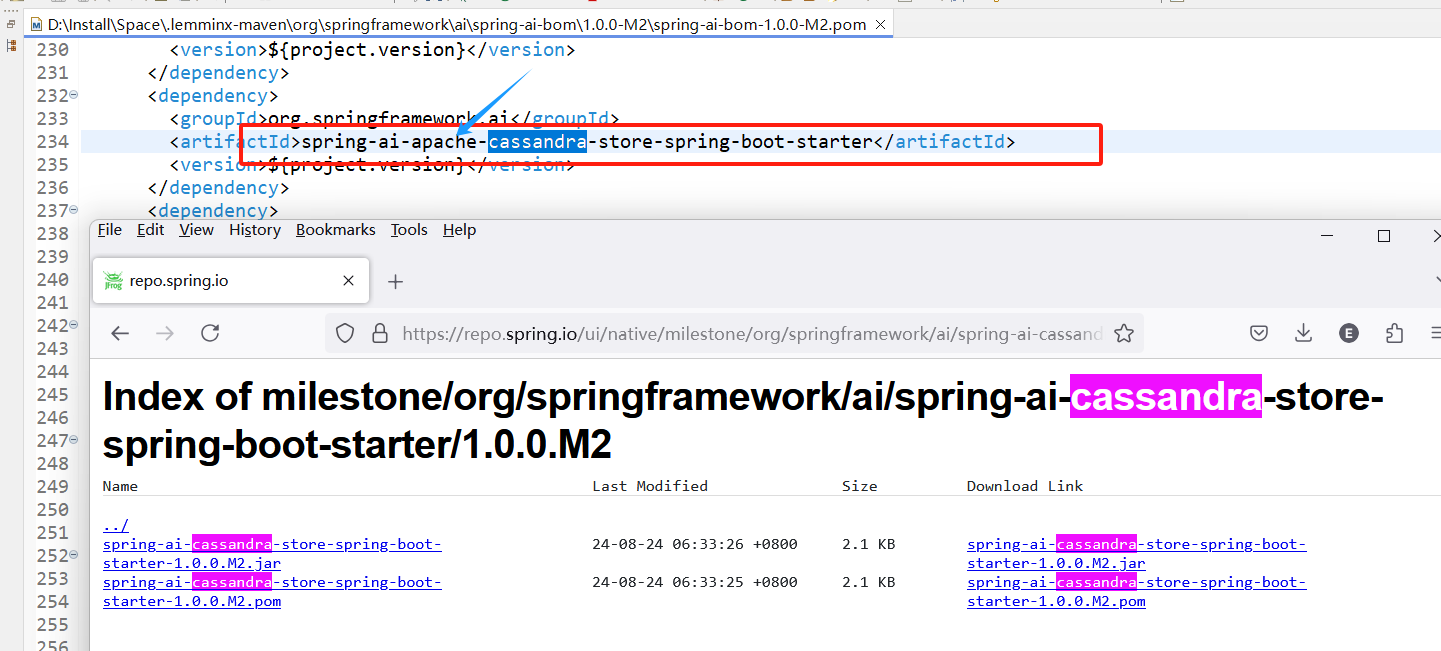Click the restore icon in Eclipse's left strip
This screenshot has height=651, width=1441.
tap(12, 24)
